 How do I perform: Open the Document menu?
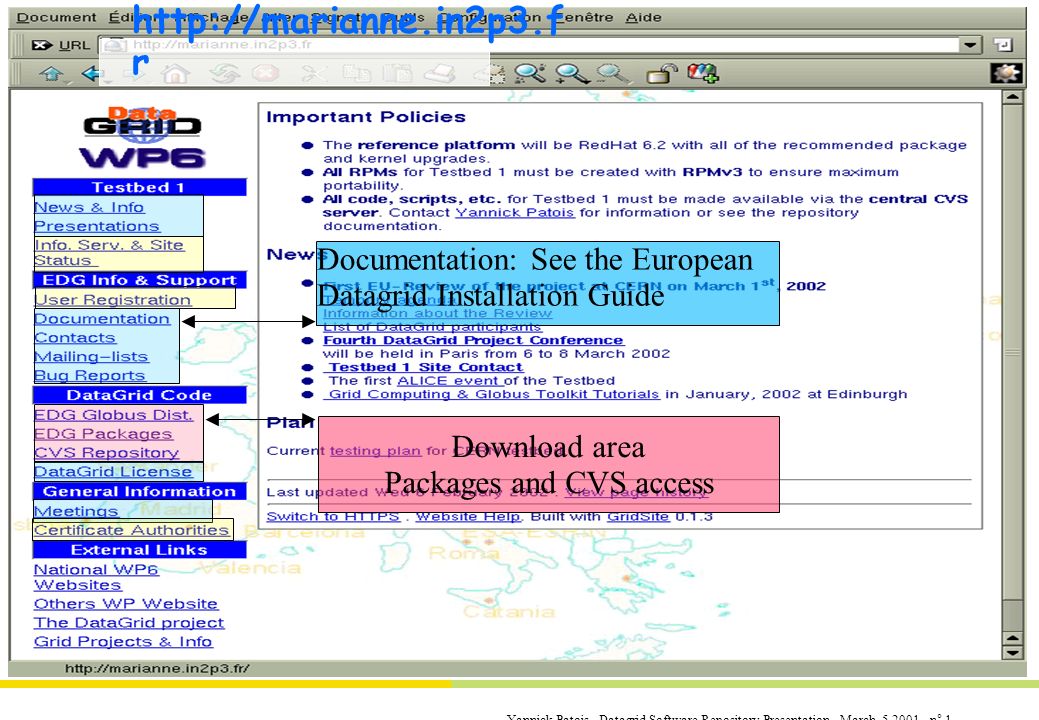[x=56, y=17]
